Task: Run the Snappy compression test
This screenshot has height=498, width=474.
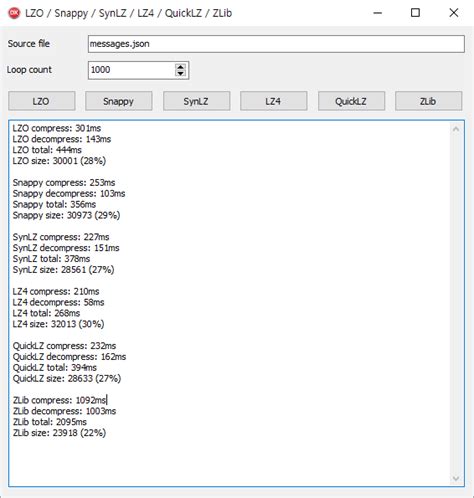Action: [119, 101]
